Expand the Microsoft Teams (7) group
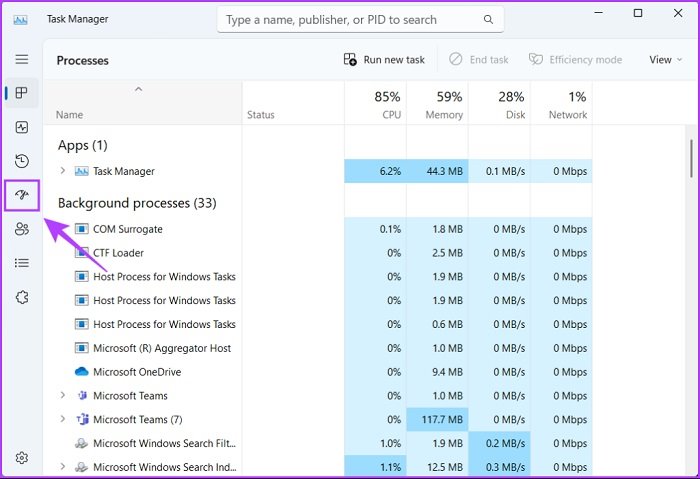 (62, 419)
